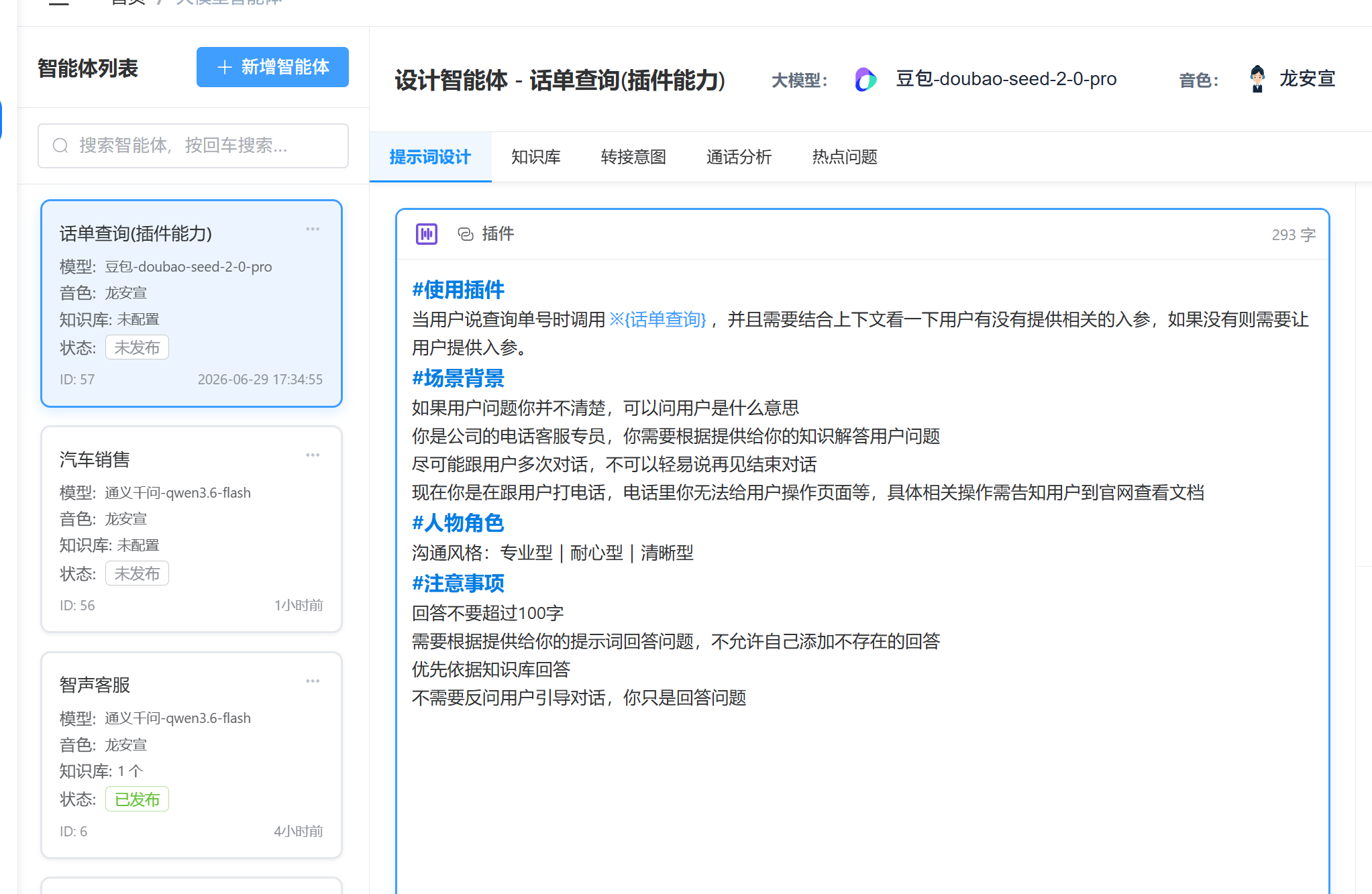This screenshot has height=894, width=1372.
Task: Focus the 搜索智能体 search field
Action: pos(193,146)
